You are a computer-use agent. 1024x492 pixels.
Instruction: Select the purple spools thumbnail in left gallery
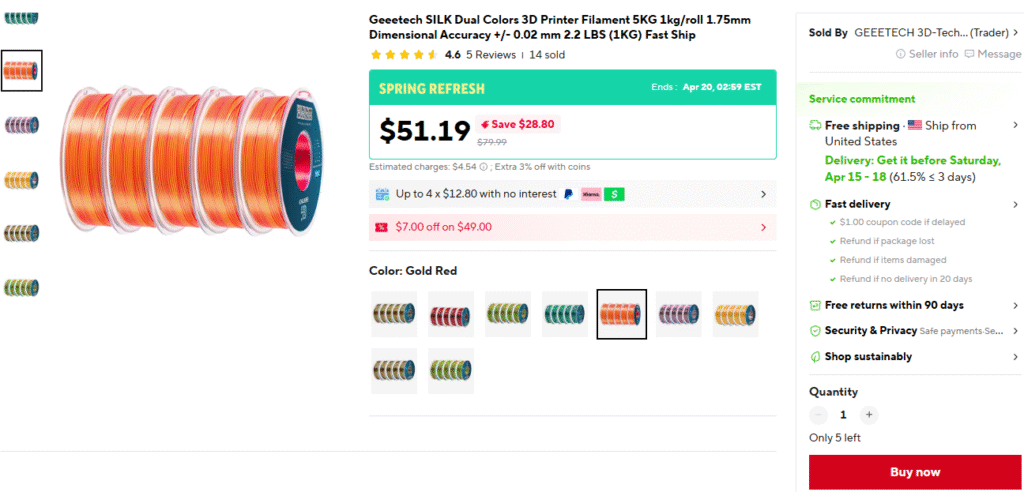tap(21, 125)
